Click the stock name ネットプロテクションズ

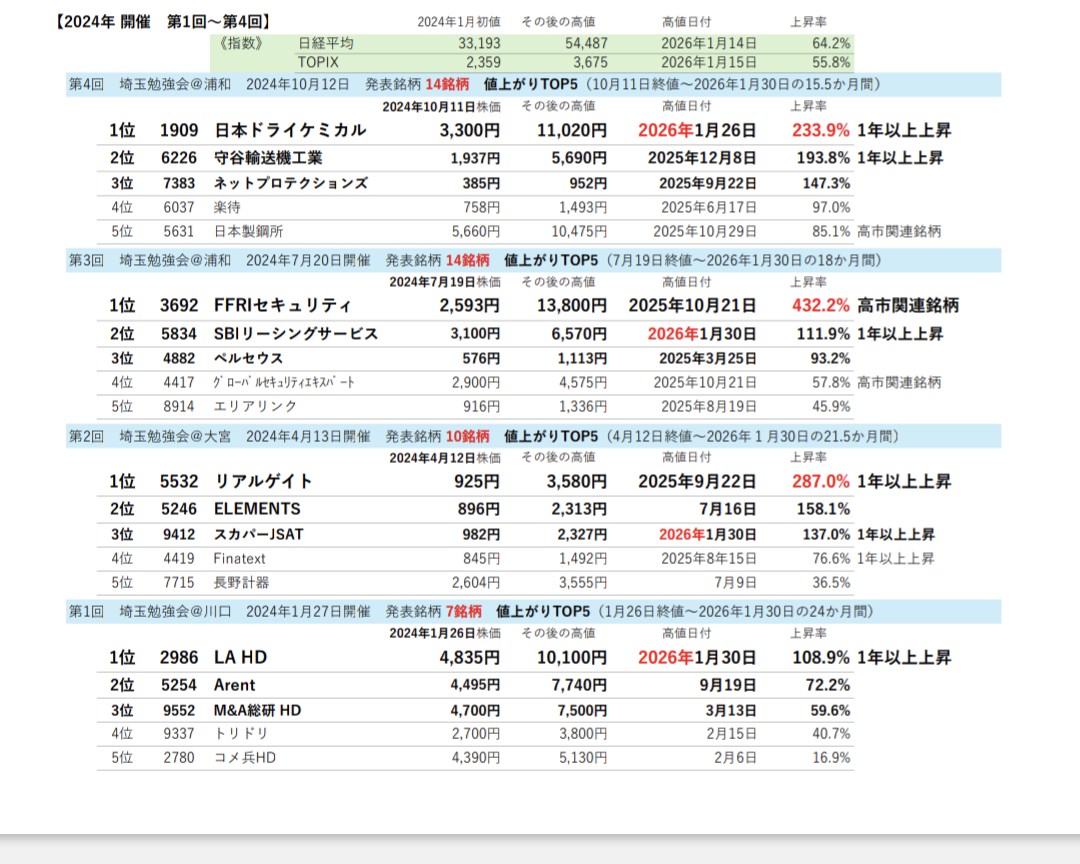tap(291, 183)
